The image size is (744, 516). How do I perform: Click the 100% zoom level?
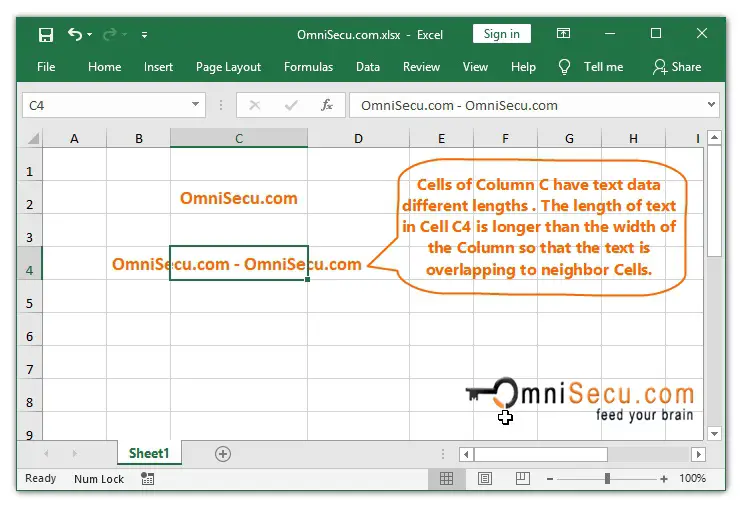tap(692, 478)
